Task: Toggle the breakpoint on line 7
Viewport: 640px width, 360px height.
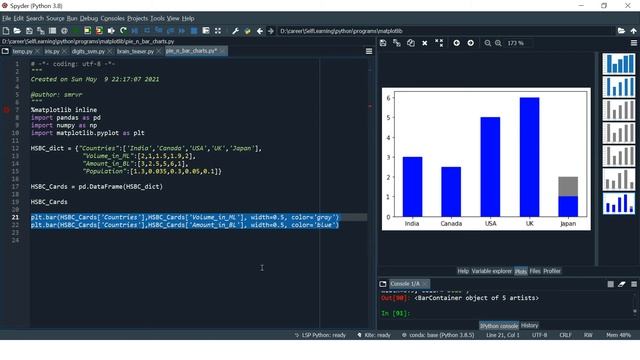Action: pyautogui.click(x=6, y=110)
